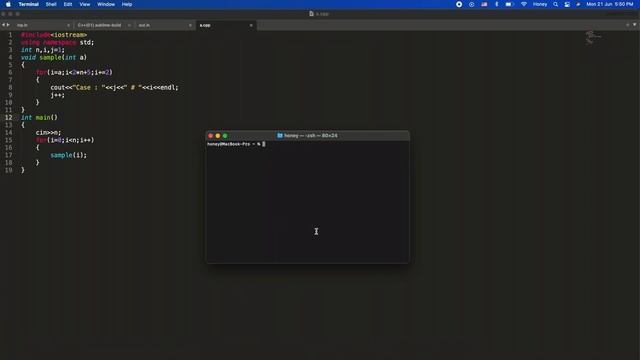Open the US flag input source menu
This screenshot has height=360, width=640.
click(x=484, y=4)
